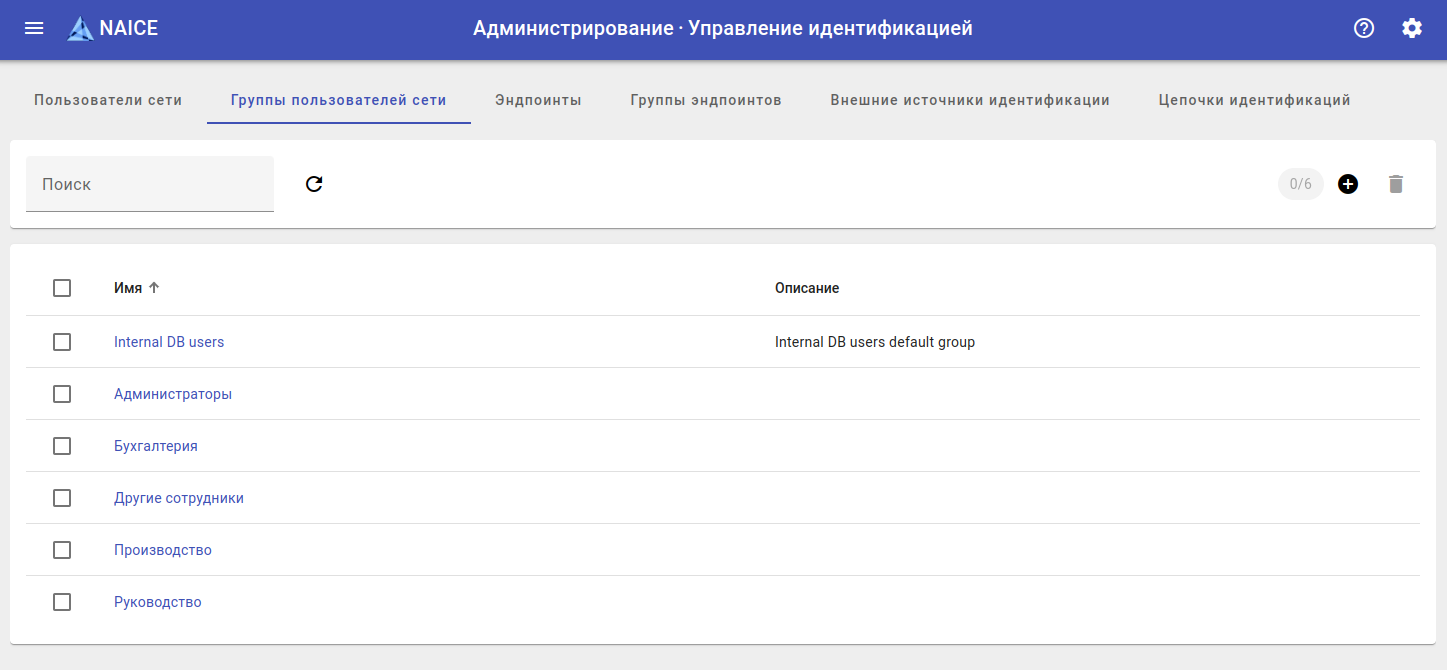This screenshot has height=670, width=1447.
Task: Select the Бухгалтерия row checkbox
Action: coord(62,446)
